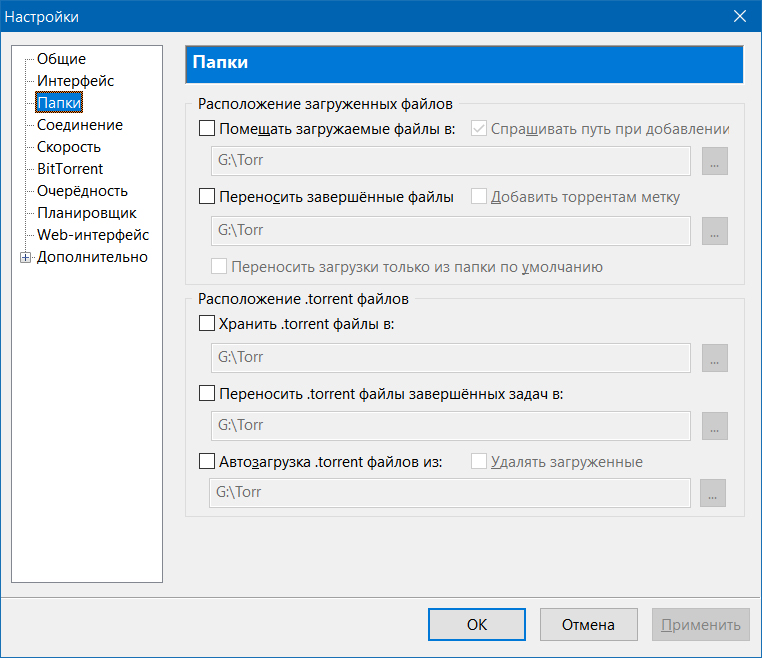
Task: Click browse button for stored .torrent files
Action: click(x=714, y=357)
